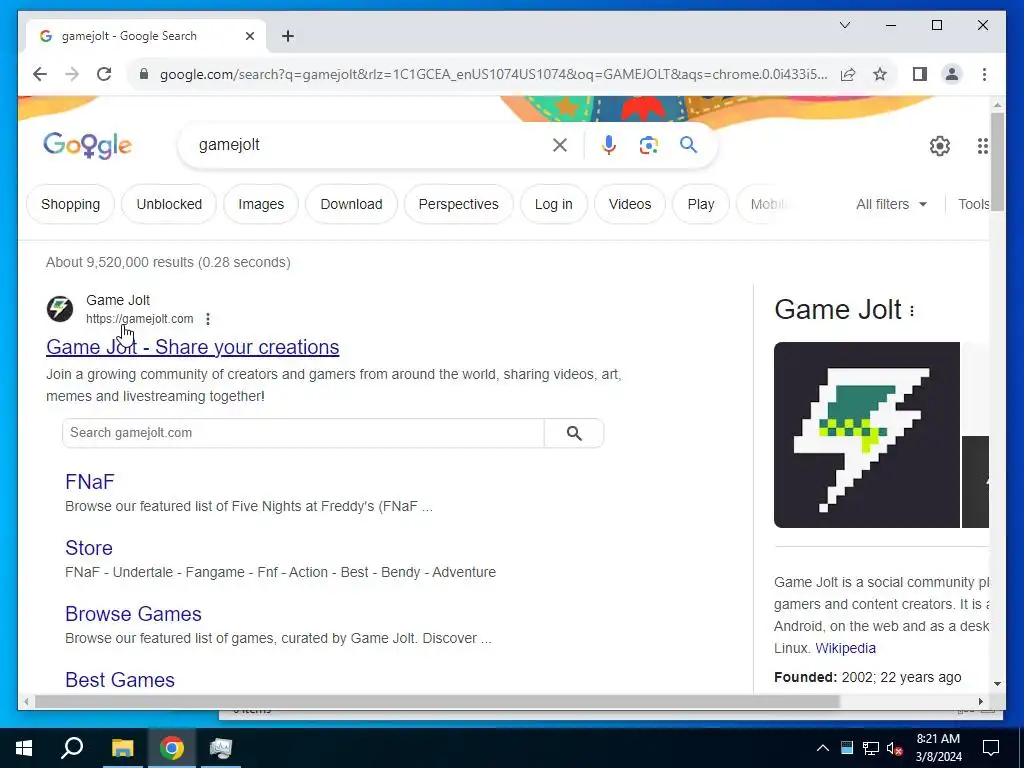The image size is (1024, 768).
Task: Open the Chrome side panel icon
Action: coord(920,74)
